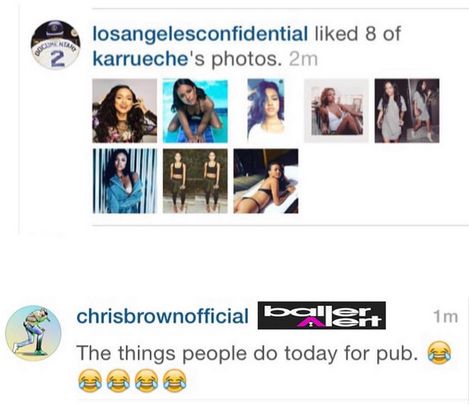469x419 pixels.
Task: Open the floral-top portrait thumbnail
Action: pos(125,111)
